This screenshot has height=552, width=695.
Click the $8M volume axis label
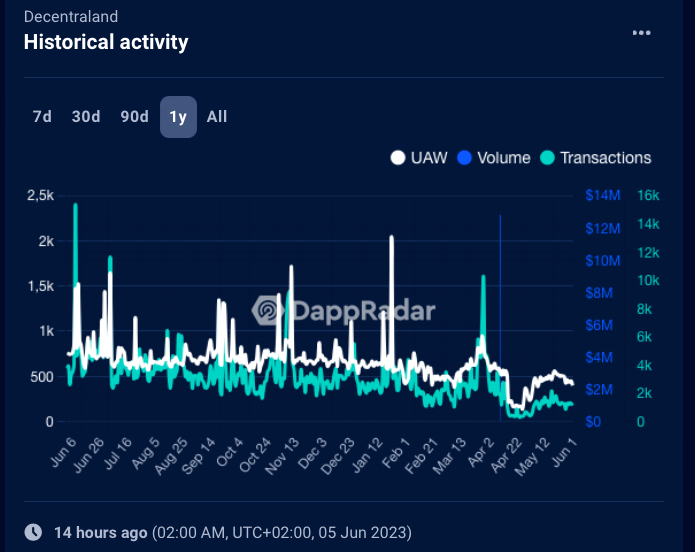tap(599, 293)
